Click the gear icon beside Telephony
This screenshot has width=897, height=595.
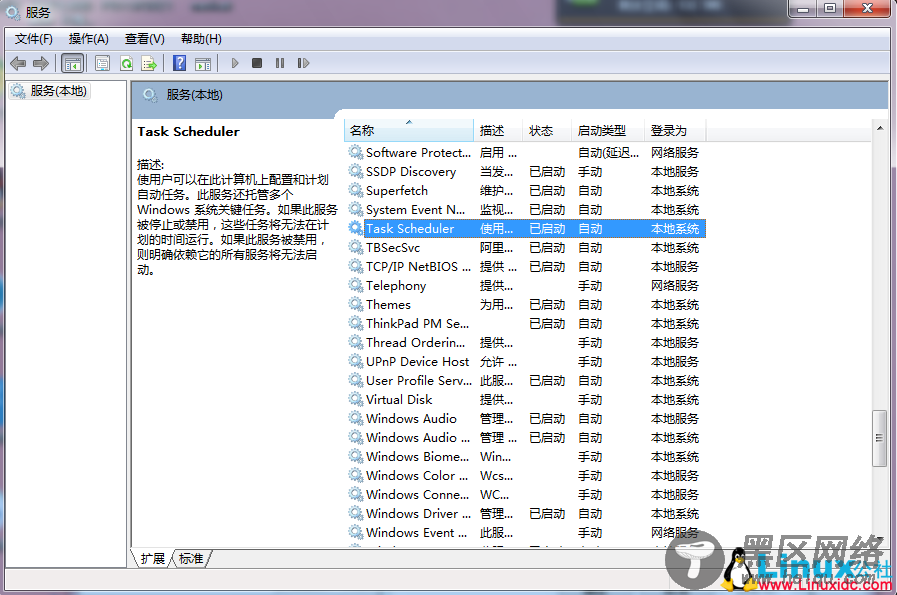356,285
